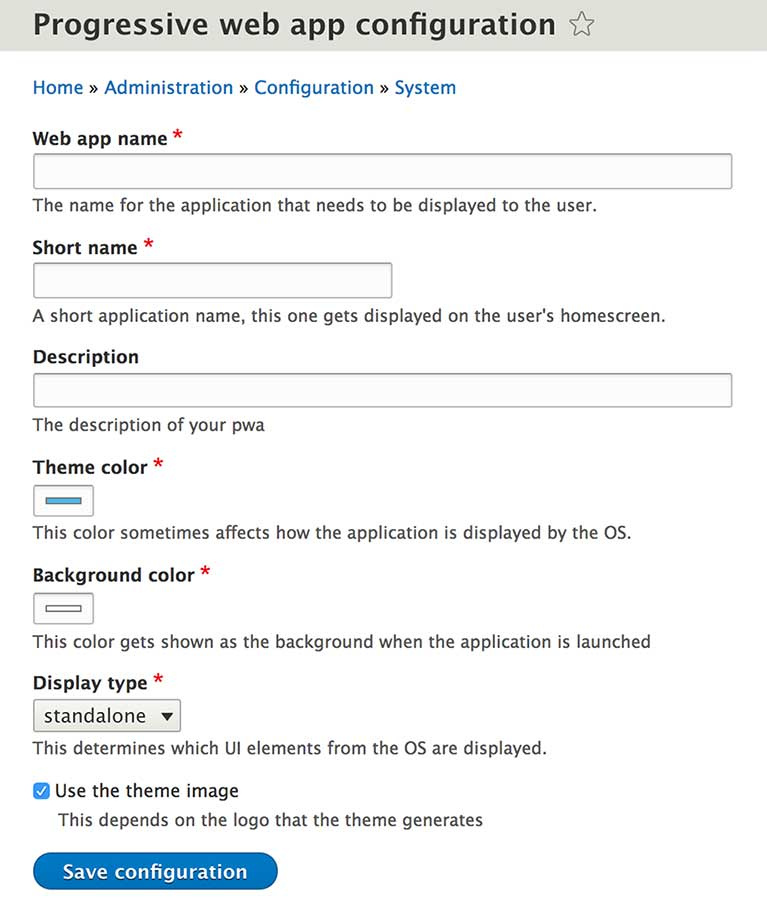Image resolution: width=767 pixels, height=909 pixels.
Task: Open the System breadcrumb link
Action: coord(425,88)
